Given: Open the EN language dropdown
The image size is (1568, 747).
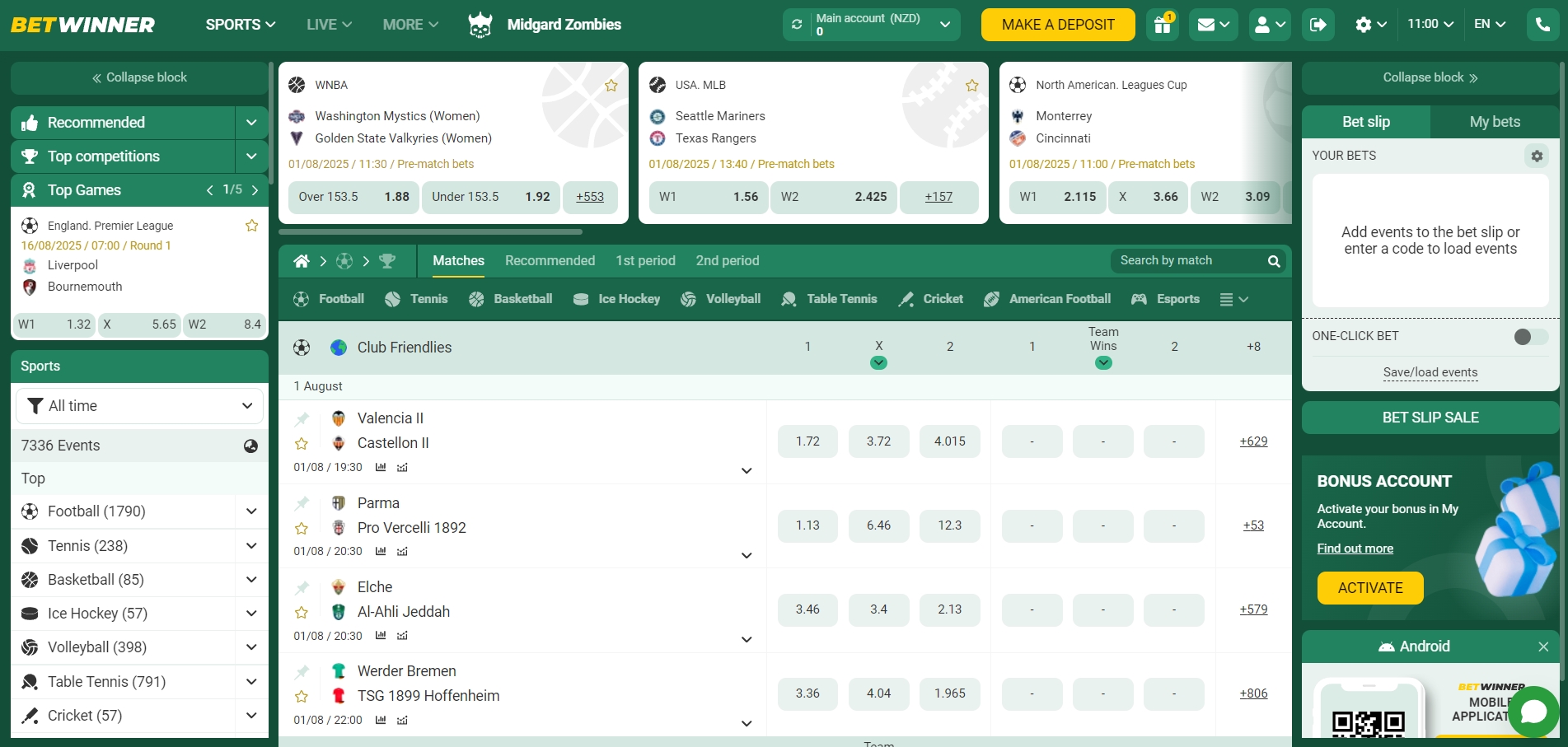Looking at the screenshot, I should 1490,25.
